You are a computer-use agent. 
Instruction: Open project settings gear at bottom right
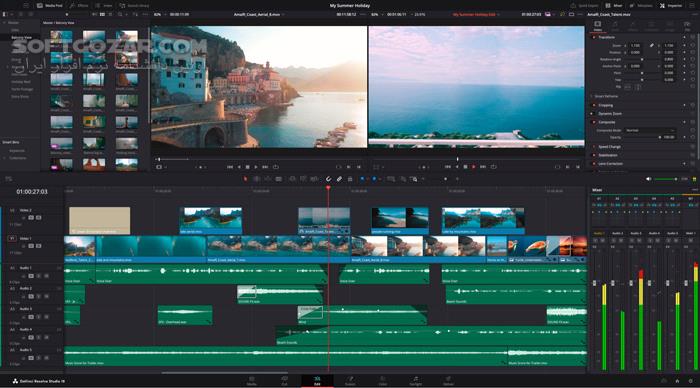click(691, 381)
